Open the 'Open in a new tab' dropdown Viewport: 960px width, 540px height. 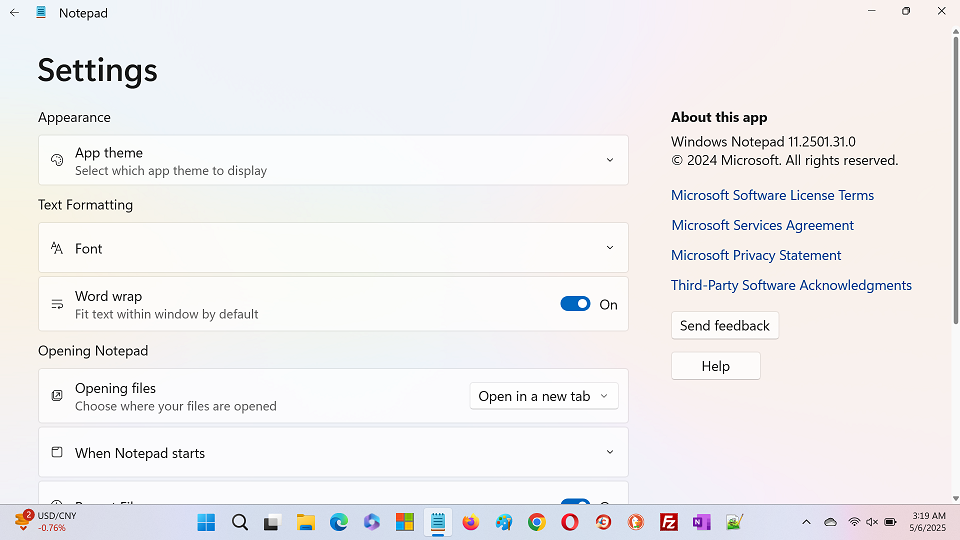tap(544, 396)
